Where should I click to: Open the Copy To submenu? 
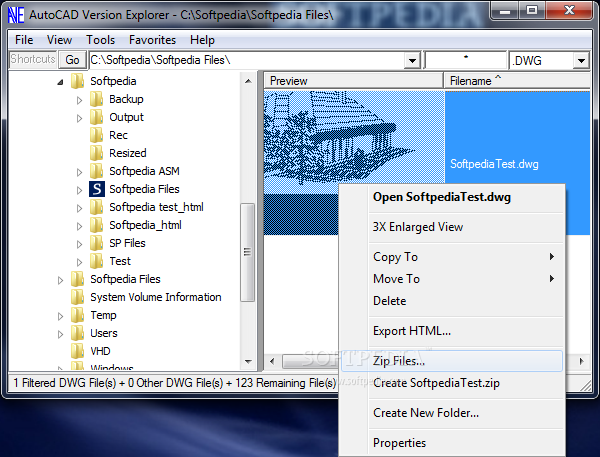(x=452, y=257)
